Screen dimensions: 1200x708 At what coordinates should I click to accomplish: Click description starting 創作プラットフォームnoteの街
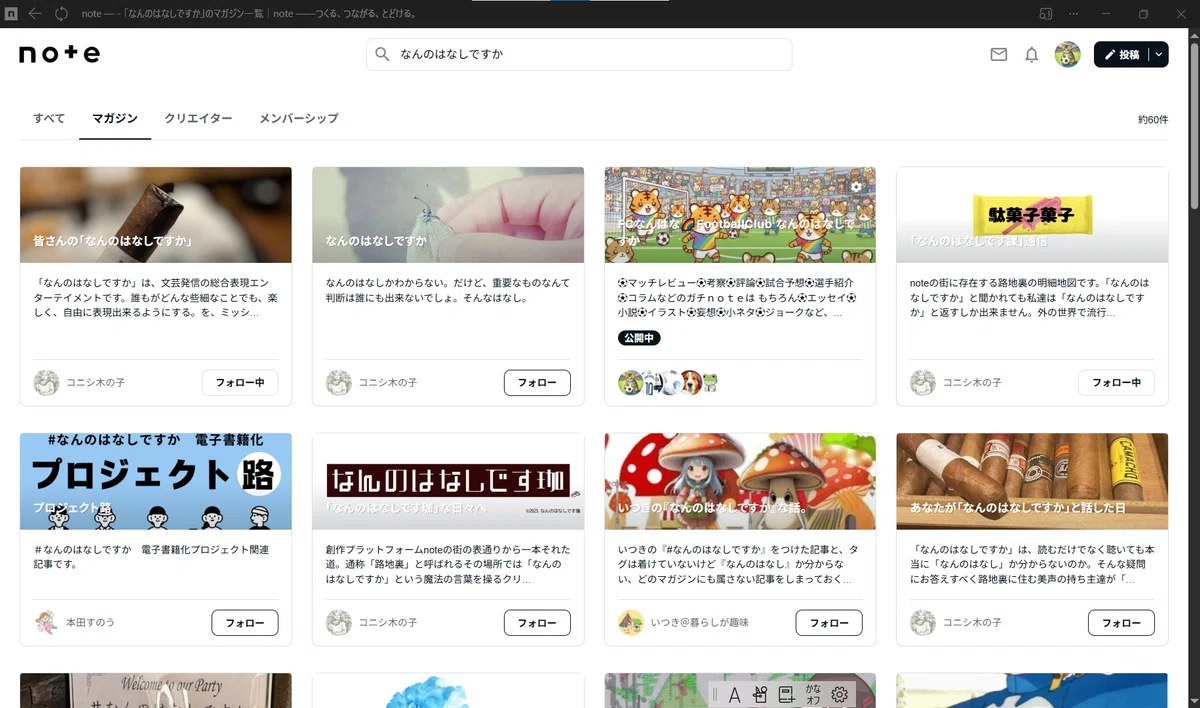446,564
